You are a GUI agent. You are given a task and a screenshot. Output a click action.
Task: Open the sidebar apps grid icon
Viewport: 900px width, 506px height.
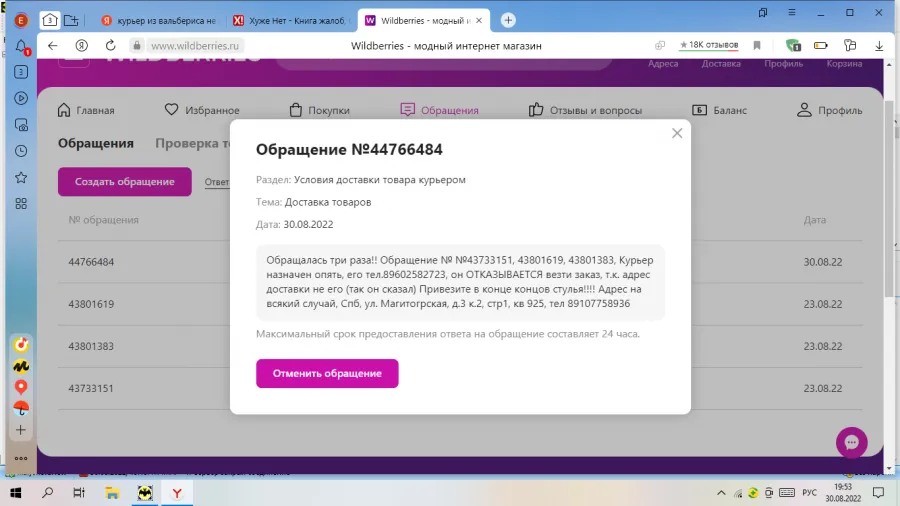pyautogui.click(x=21, y=204)
